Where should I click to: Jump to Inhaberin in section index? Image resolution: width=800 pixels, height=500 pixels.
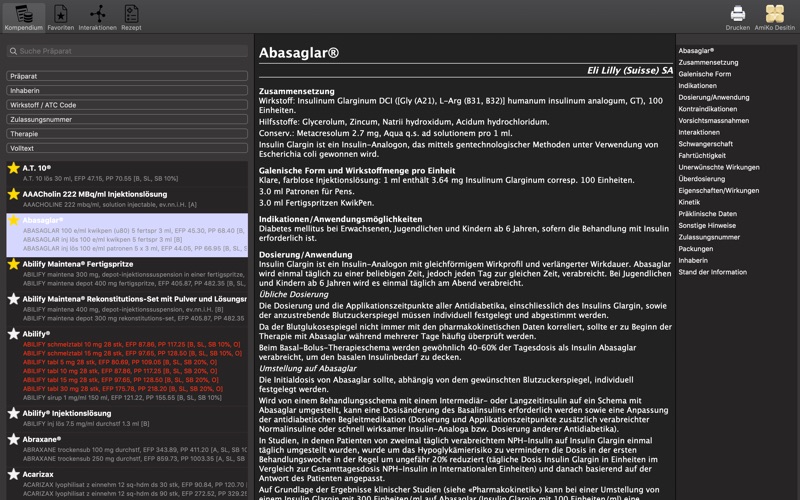(693, 260)
